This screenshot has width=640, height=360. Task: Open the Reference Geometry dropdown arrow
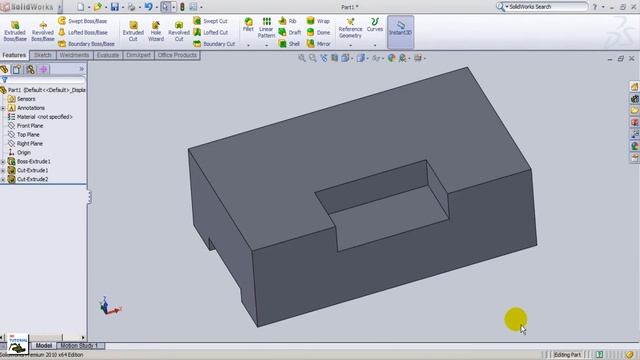350,45
